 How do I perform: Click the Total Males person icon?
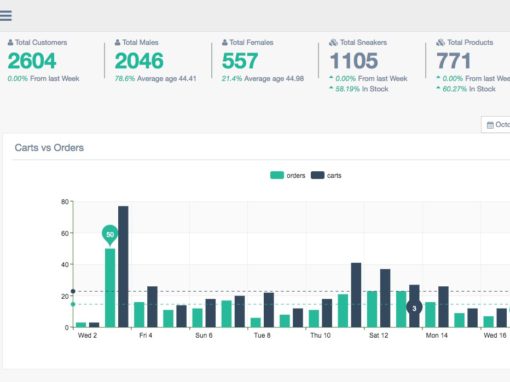pyautogui.click(x=117, y=42)
